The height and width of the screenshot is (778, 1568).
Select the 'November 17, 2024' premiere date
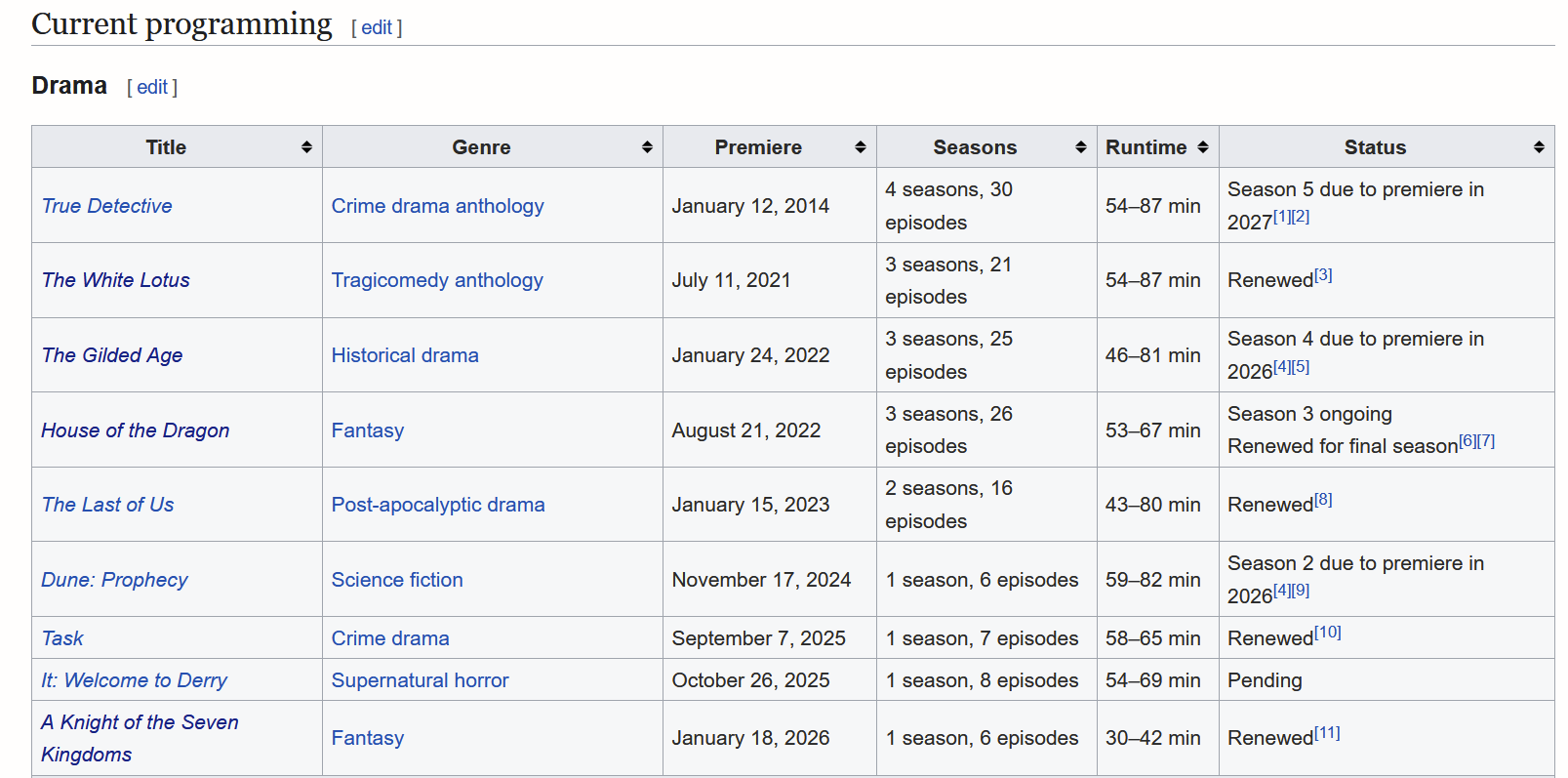tap(761, 580)
